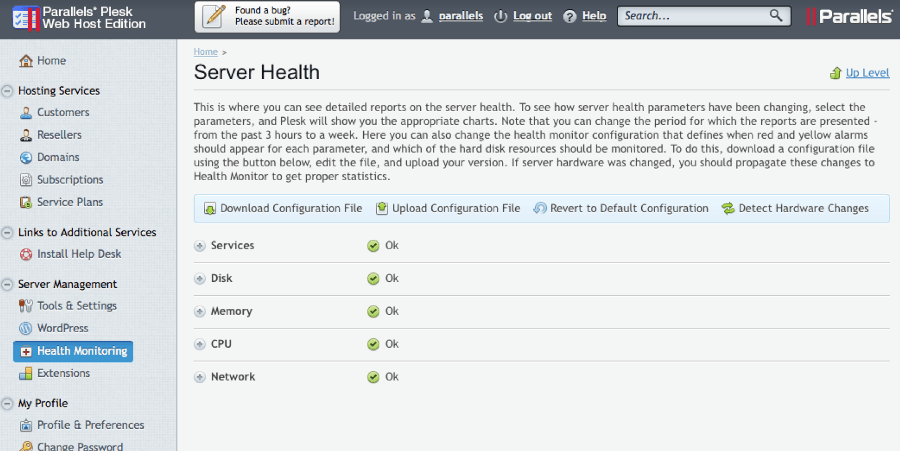900x451 pixels.
Task: Expand the CPU health row
Action: [200, 344]
